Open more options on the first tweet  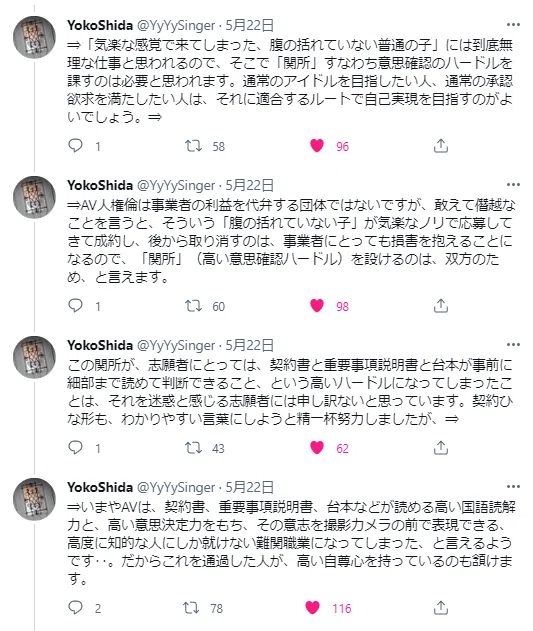(513, 25)
